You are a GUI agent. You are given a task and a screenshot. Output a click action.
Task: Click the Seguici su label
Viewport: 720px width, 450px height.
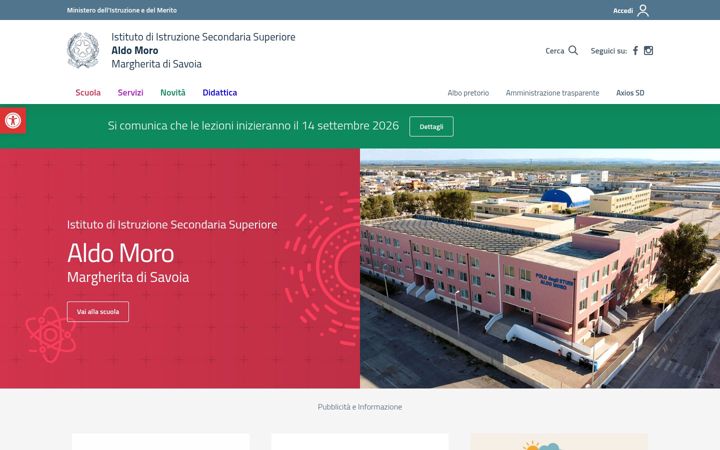click(608, 51)
